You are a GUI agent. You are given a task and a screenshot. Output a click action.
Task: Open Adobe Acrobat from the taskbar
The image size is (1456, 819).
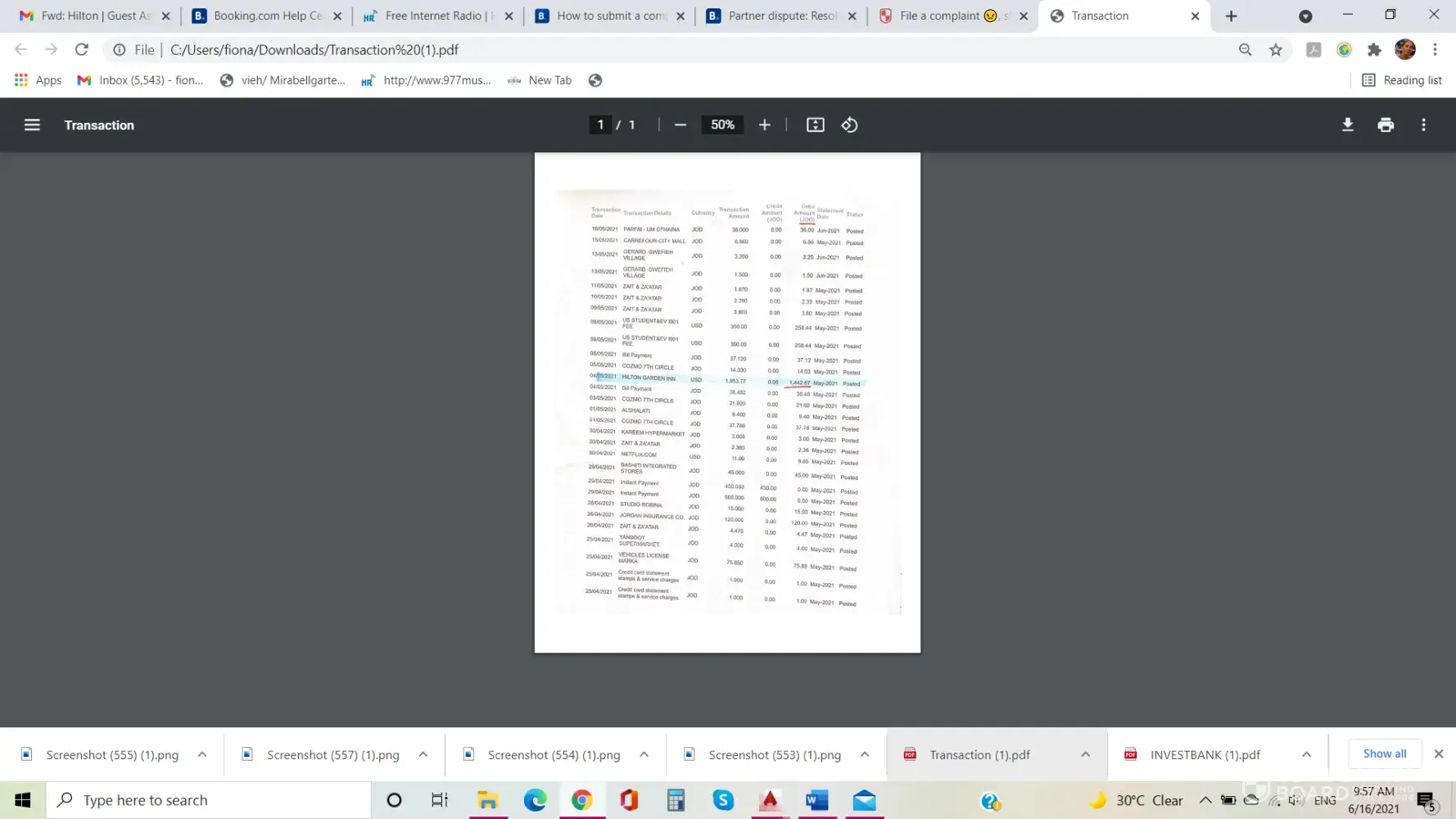pos(770,800)
